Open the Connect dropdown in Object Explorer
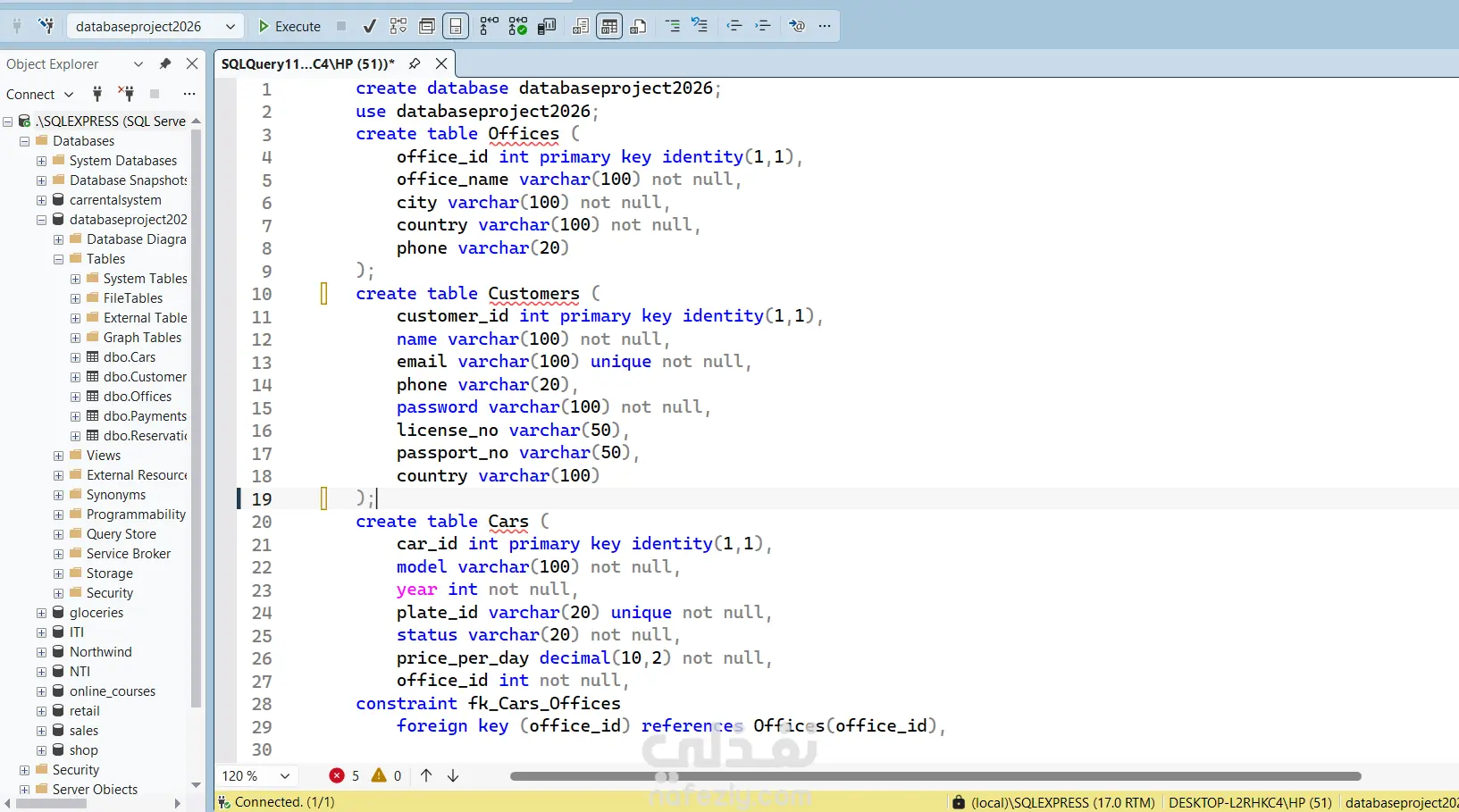This screenshot has width=1459, height=812. point(39,94)
